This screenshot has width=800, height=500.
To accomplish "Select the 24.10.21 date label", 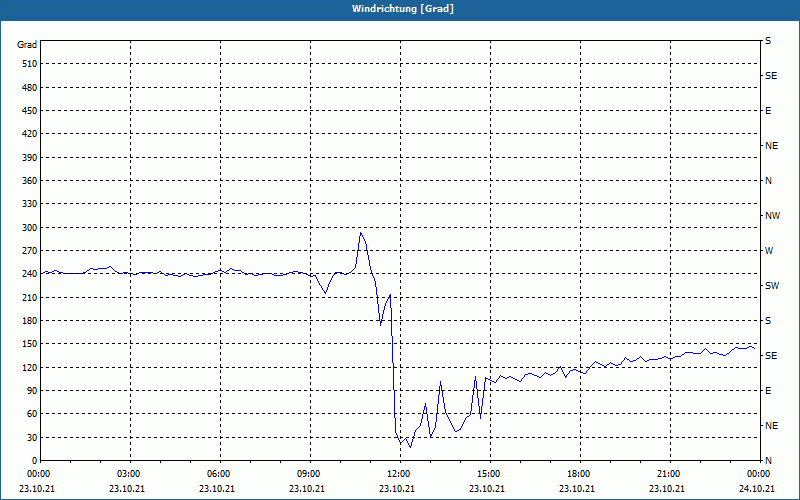I will pyautogui.click(x=757, y=489).
